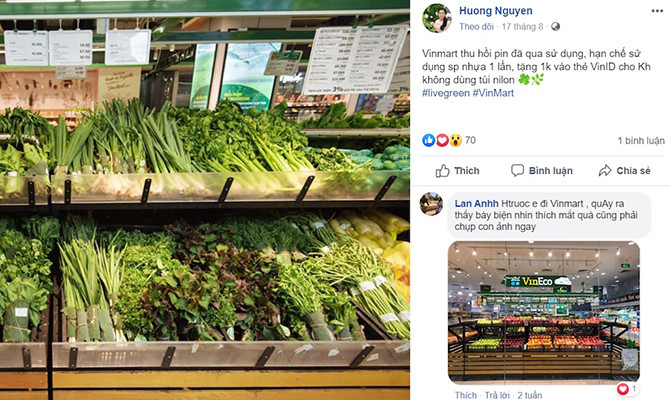Screen dimensions: 670x400
Task: Open the vegetable shelf post photo
Action: 205,200
